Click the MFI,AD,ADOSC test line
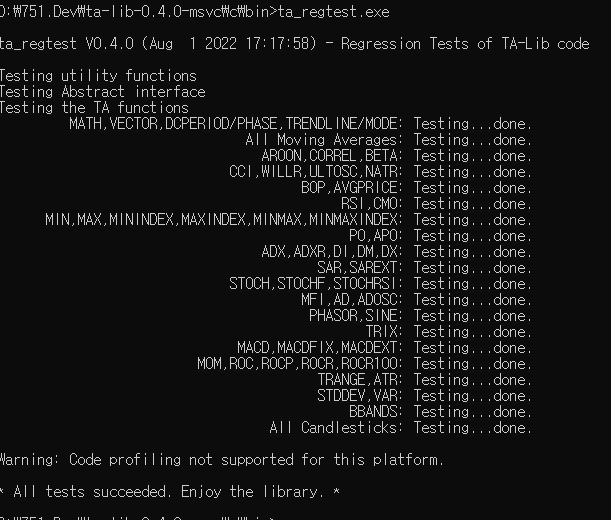The image size is (611, 520). pyautogui.click(x=416, y=300)
